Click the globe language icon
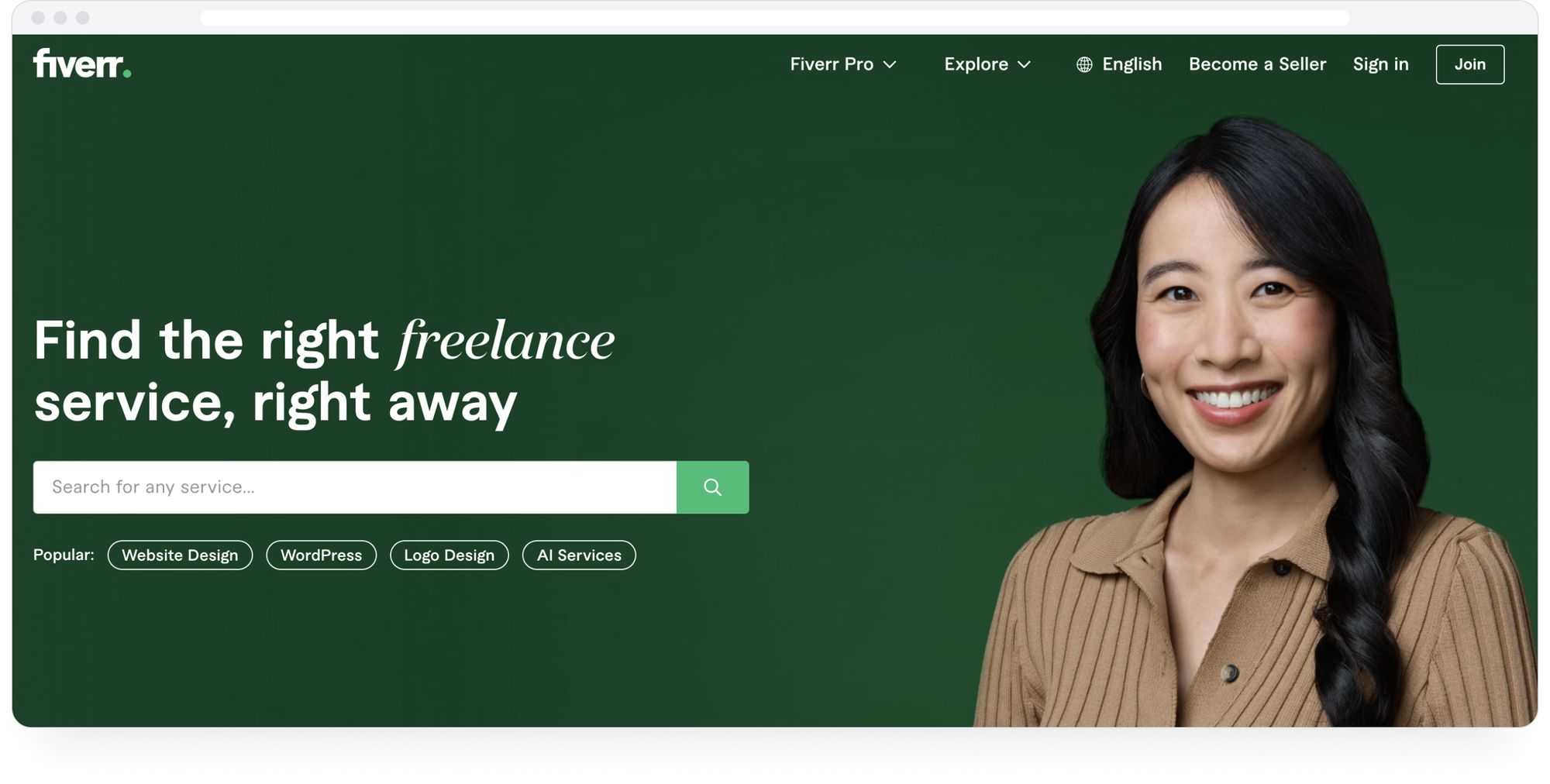The image size is (1550, 784). [1084, 64]
